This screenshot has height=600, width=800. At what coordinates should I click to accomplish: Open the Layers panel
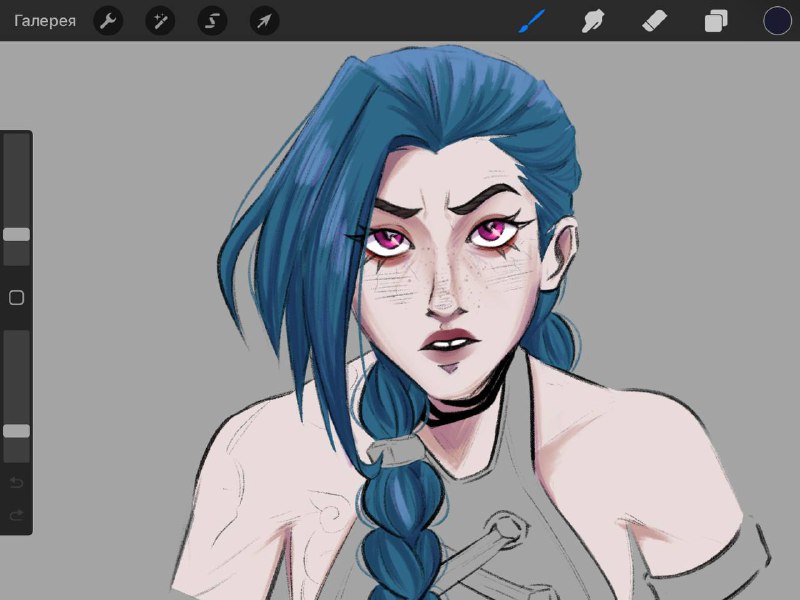click(x=716, y=21)
